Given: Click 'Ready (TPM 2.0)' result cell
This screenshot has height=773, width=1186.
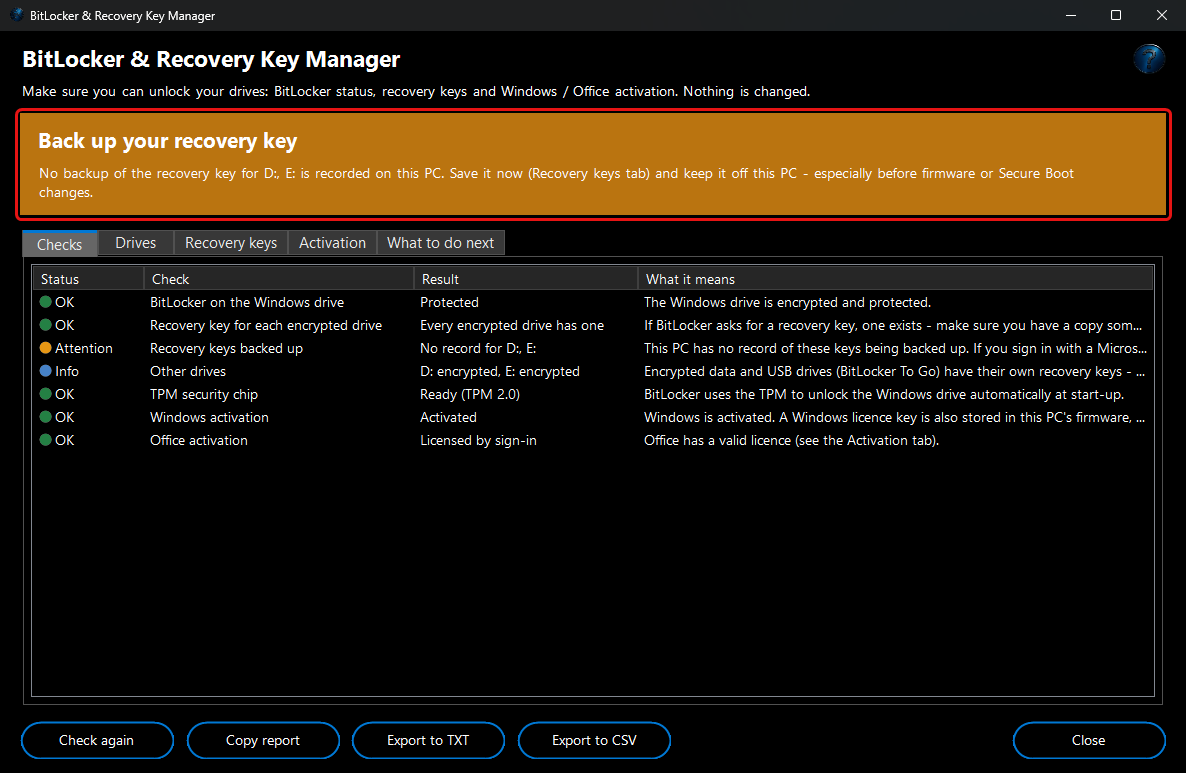Looking at the screenshot, I should click(x=470, y=394).
